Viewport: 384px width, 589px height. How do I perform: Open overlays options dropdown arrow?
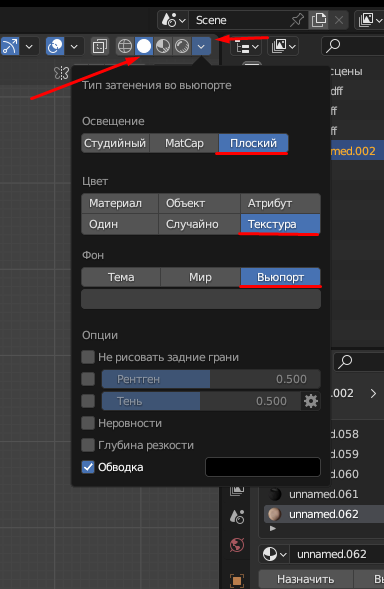click(74, 47)
